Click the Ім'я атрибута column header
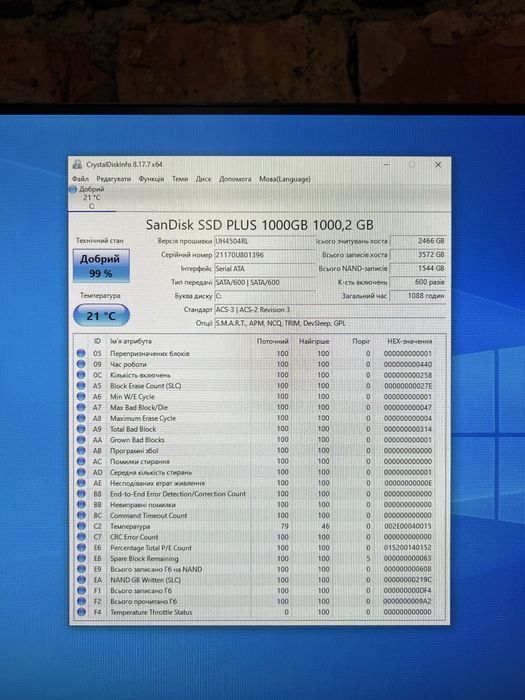Viewport: 525px width, 700px height. pyautogui.click(x=131, y=341)
